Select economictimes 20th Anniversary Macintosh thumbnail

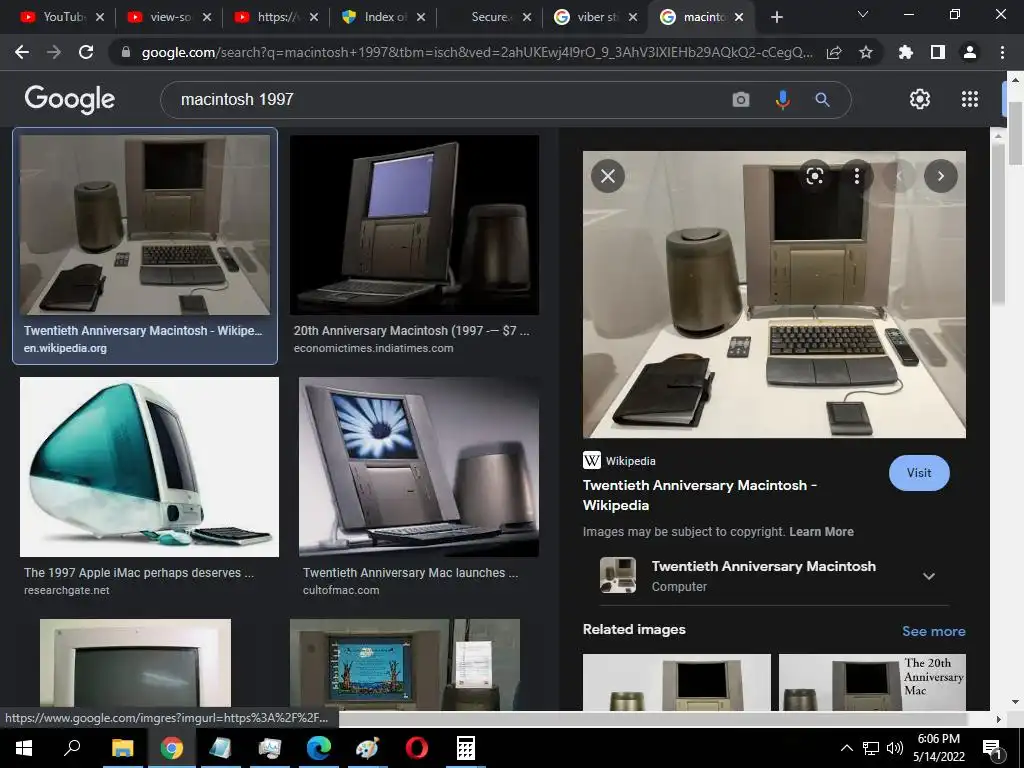(x=414, y=225)
